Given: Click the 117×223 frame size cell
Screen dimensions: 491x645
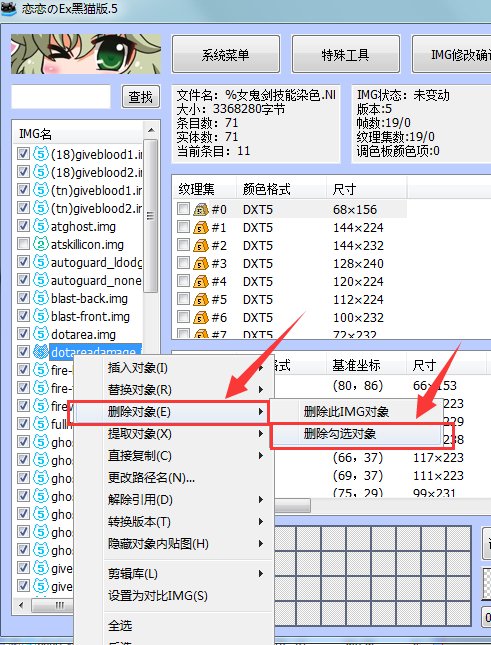Looking at the screenshot, I should (x=438, y=457).
